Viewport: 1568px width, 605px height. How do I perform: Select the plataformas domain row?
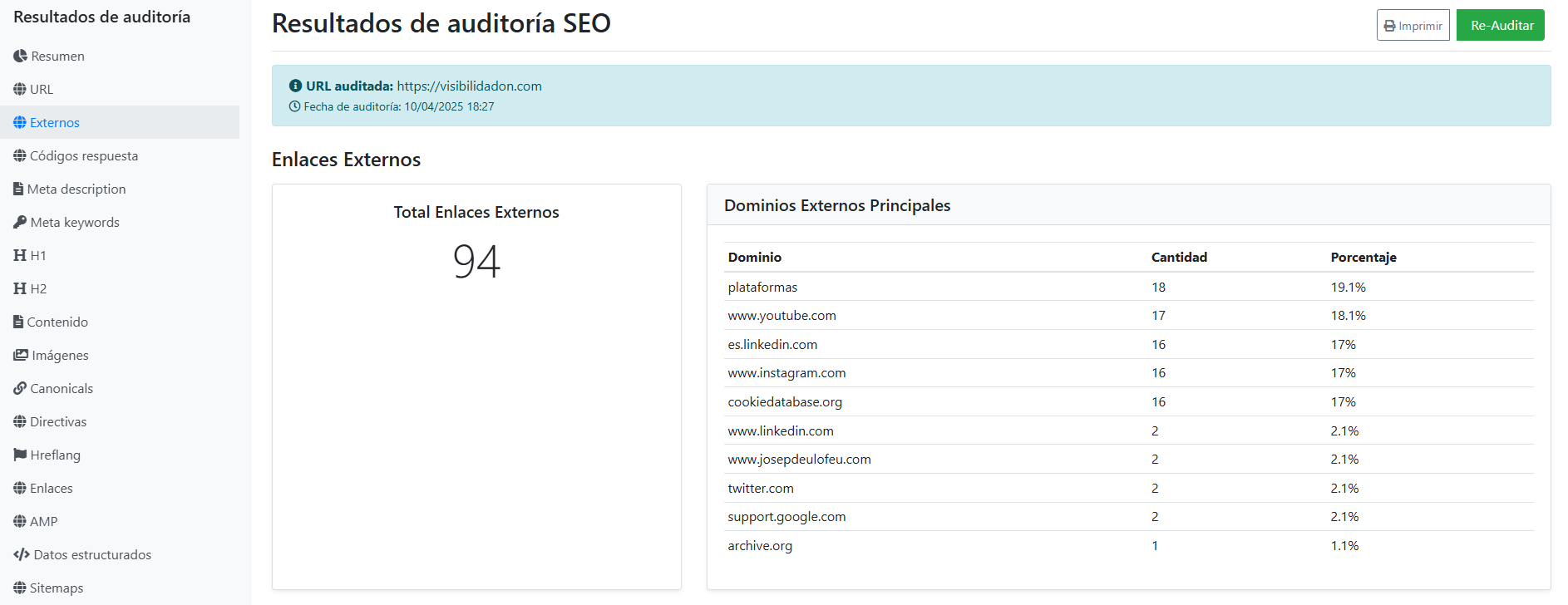(x=1129, y=287)
